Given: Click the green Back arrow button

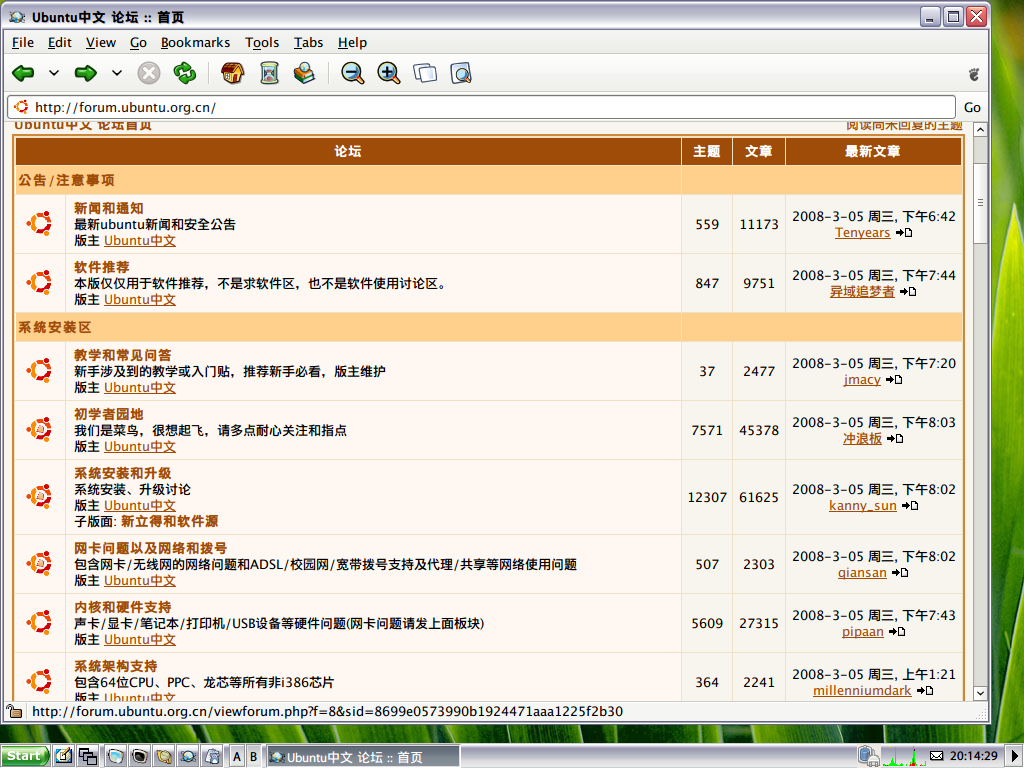Looking at the screenshot, I should (24, 73).
